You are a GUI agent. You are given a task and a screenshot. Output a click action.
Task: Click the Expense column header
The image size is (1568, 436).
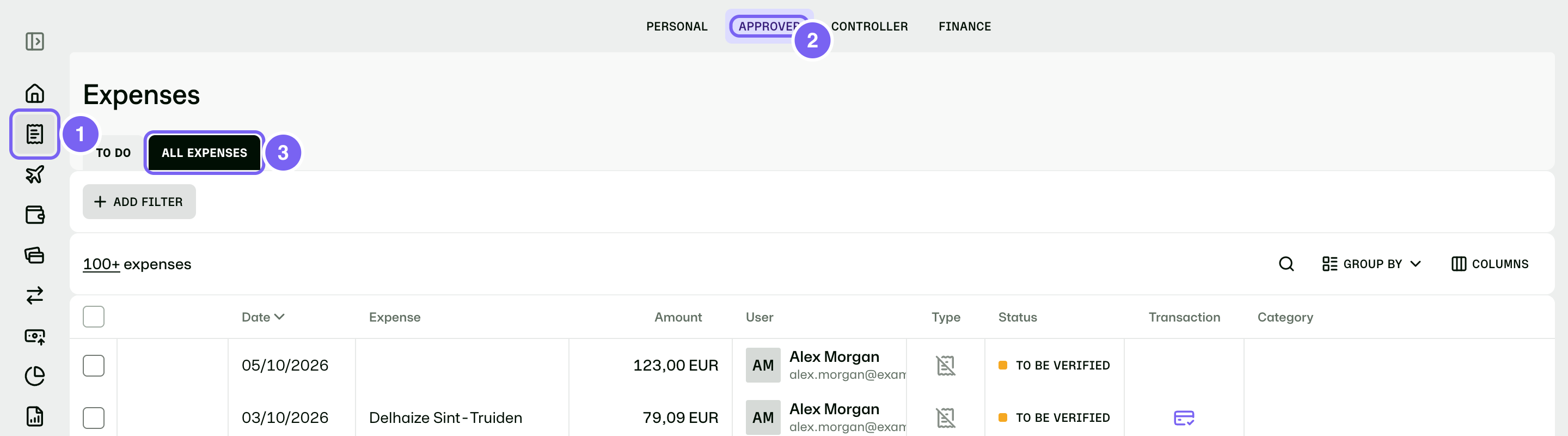pos(394,317)
